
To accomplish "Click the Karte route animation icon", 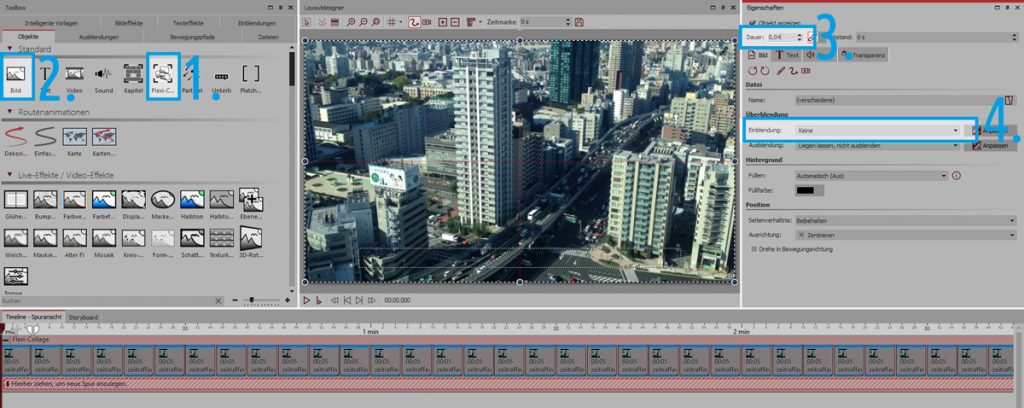I will (75, 137).
